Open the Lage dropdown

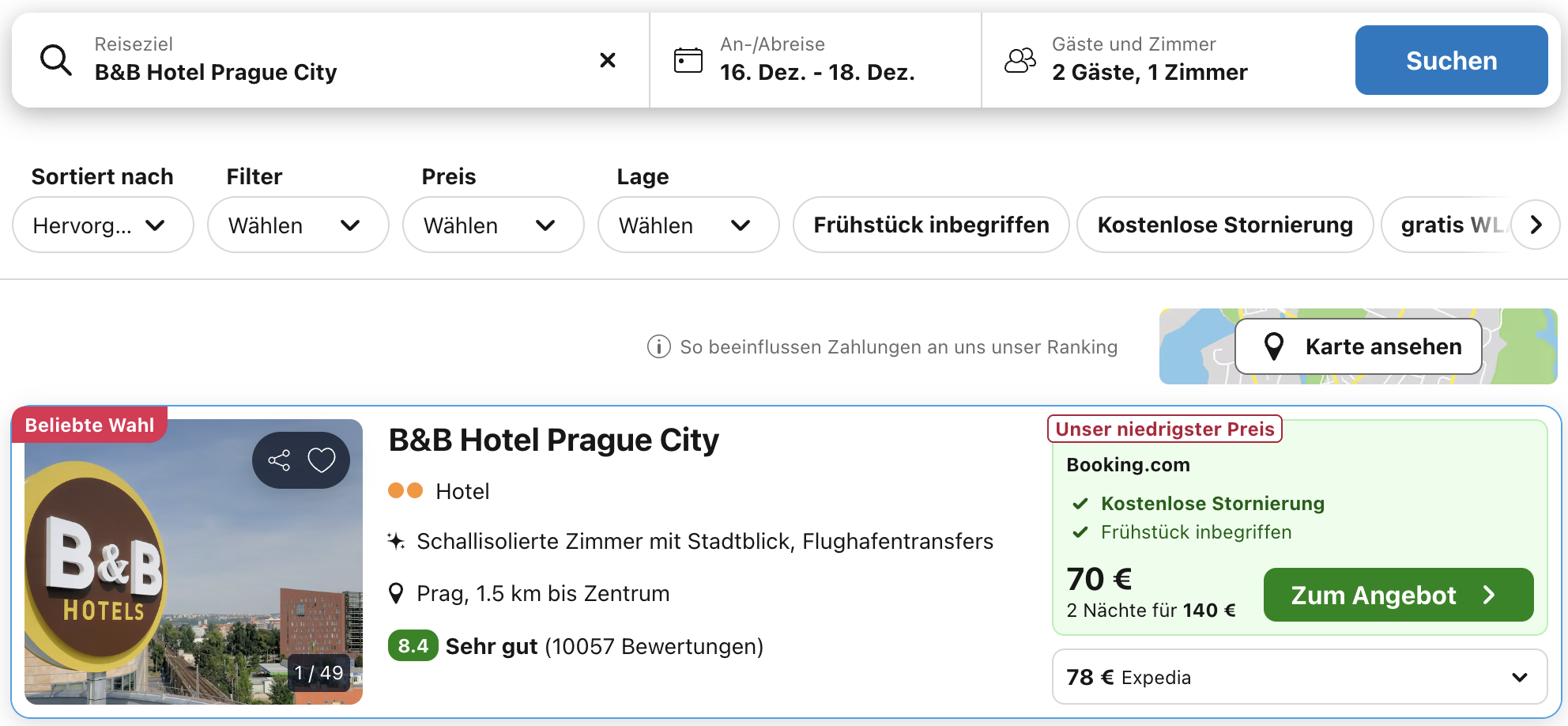688,225
